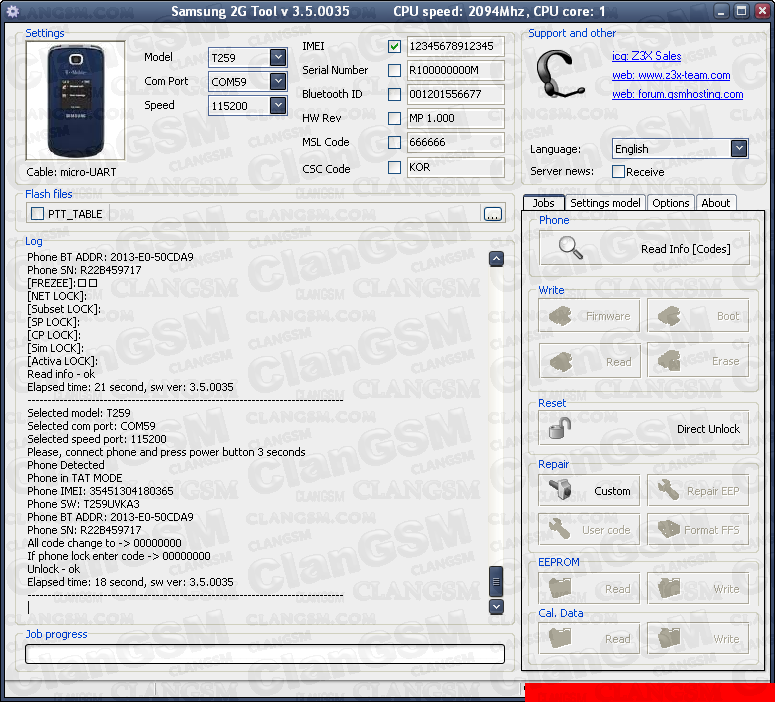This screenshot has height=702, width=775.
Task: Tick the MSL Code checkbox
Action: (394, 142)
